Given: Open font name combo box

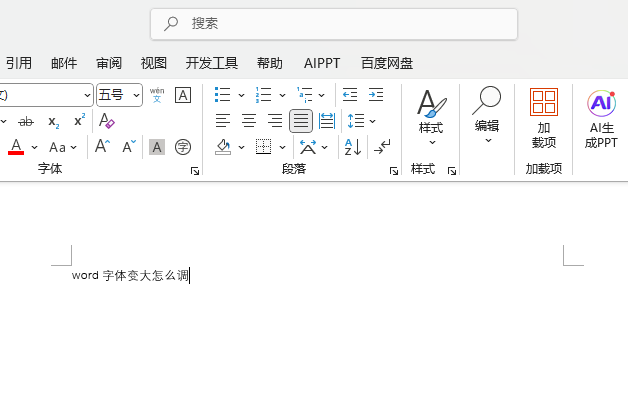Looking at the screenshot, I should [46, 95].
